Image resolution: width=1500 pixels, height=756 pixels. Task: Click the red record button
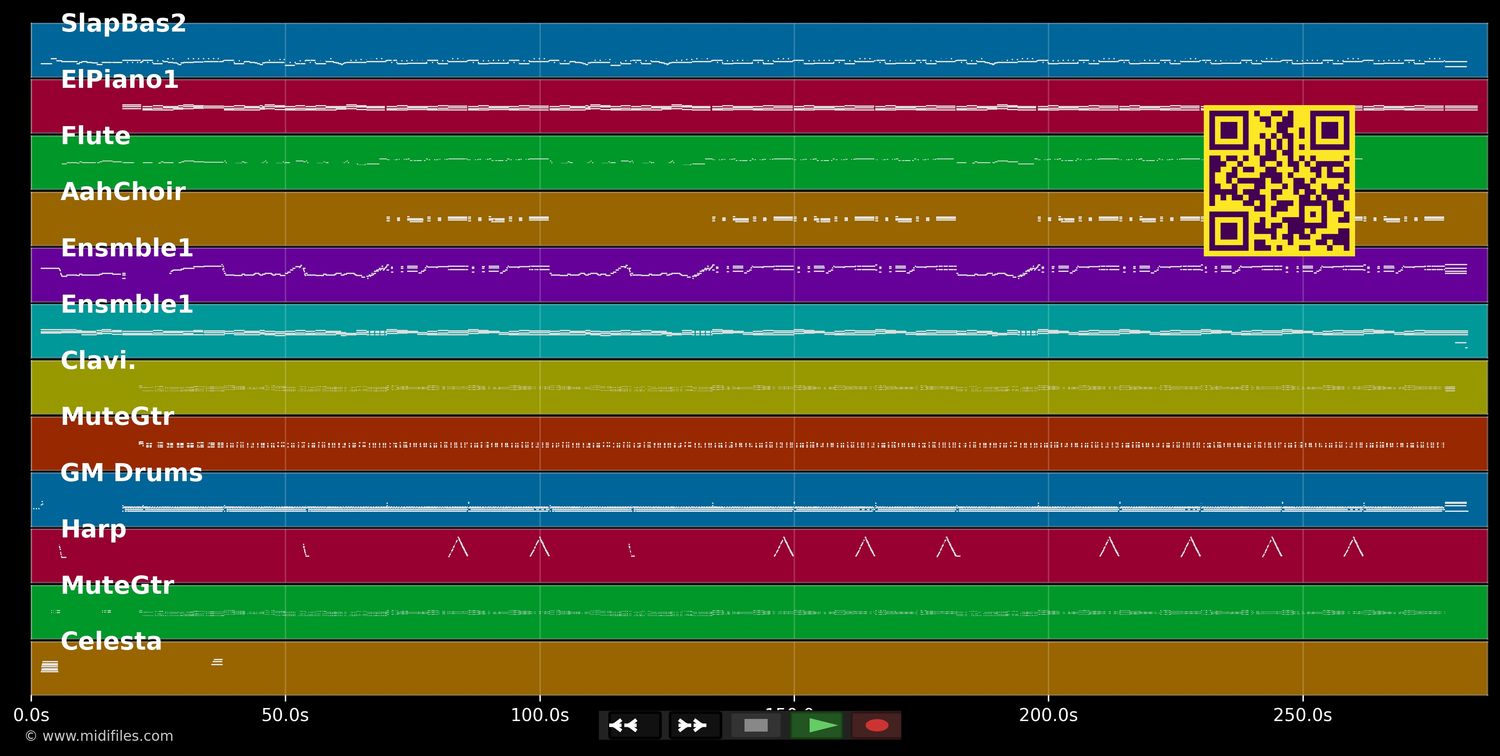coord(877,725)
